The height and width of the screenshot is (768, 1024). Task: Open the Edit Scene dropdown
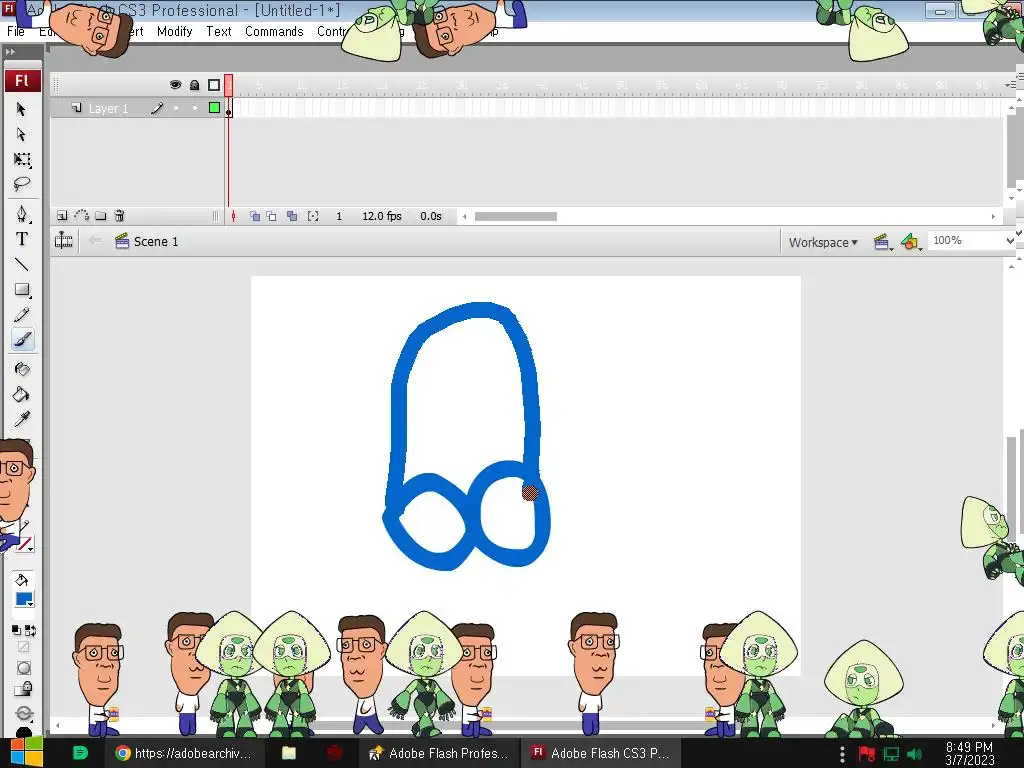click(882, 242)
